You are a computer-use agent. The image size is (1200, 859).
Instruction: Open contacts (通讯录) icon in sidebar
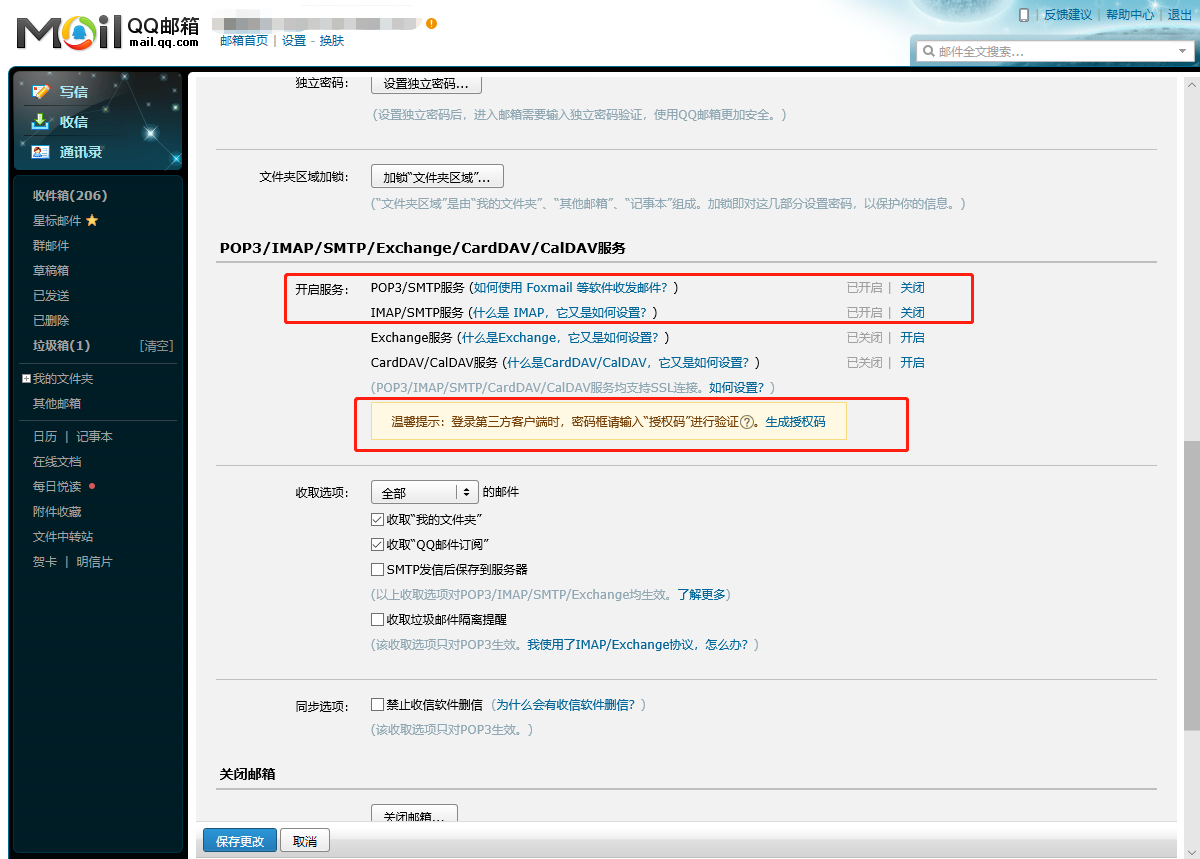point(41,152)
